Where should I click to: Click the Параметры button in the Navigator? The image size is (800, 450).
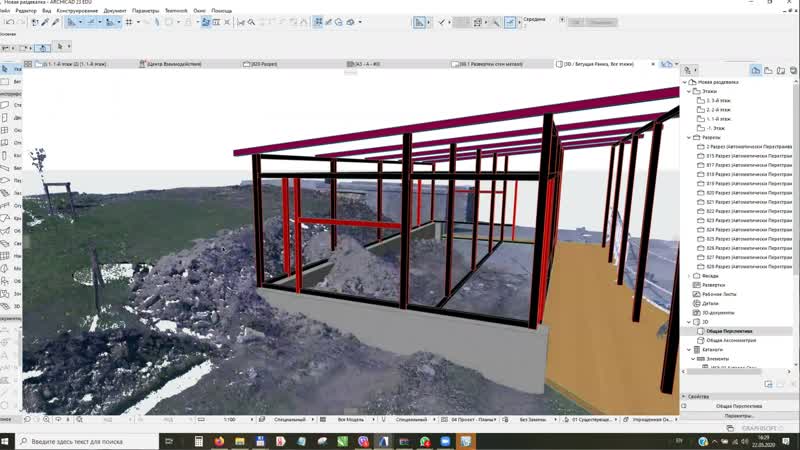pos(738,416)
